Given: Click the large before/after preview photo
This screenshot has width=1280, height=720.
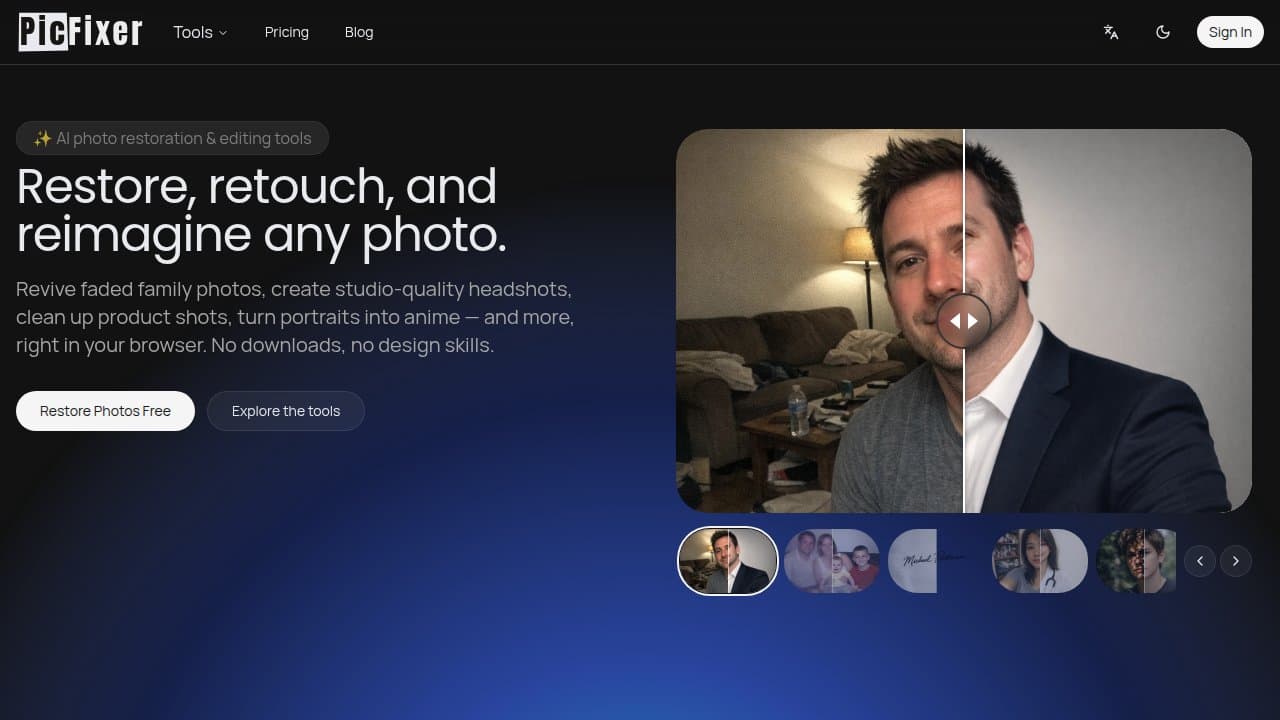Looking at the screenshot, I should click(964, 321).
